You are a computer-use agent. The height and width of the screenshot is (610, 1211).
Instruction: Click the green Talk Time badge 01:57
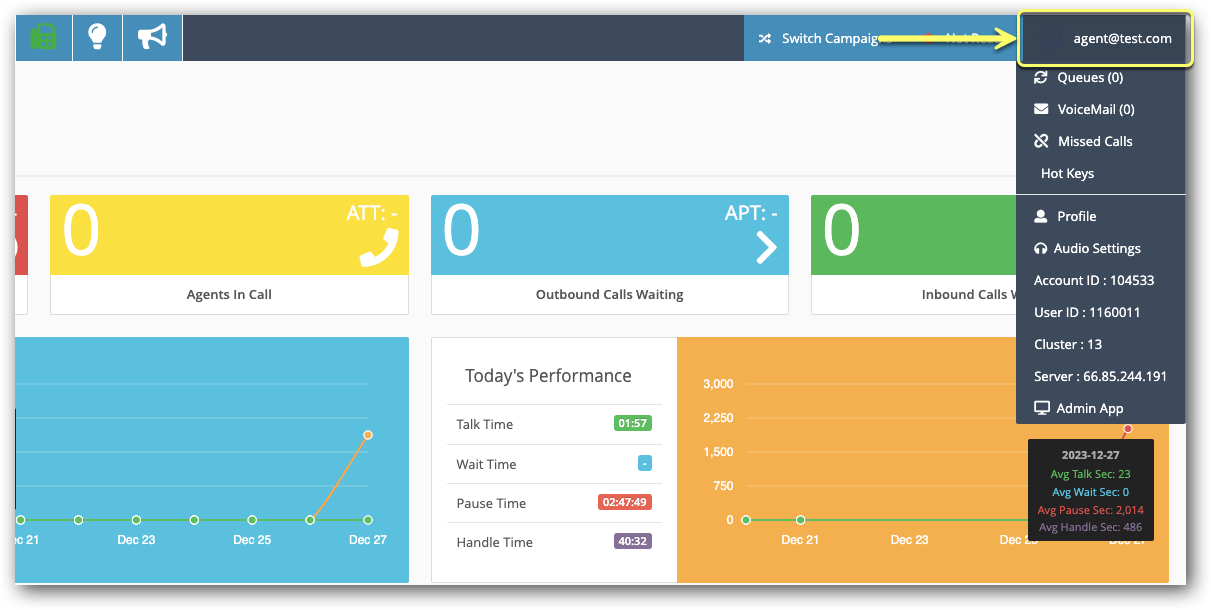tap(632, 424)
